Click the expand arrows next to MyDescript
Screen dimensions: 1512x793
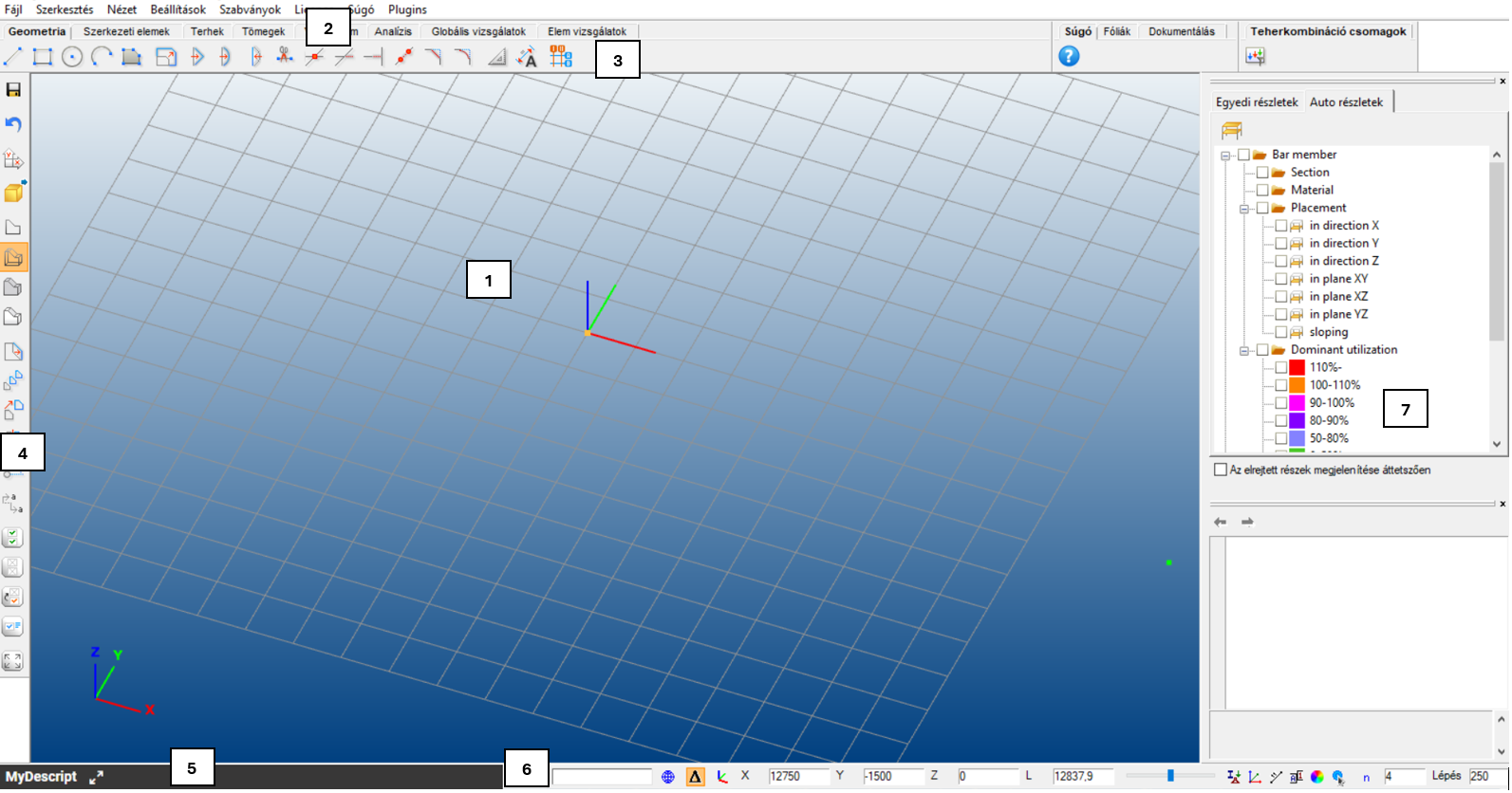(96, 777)
